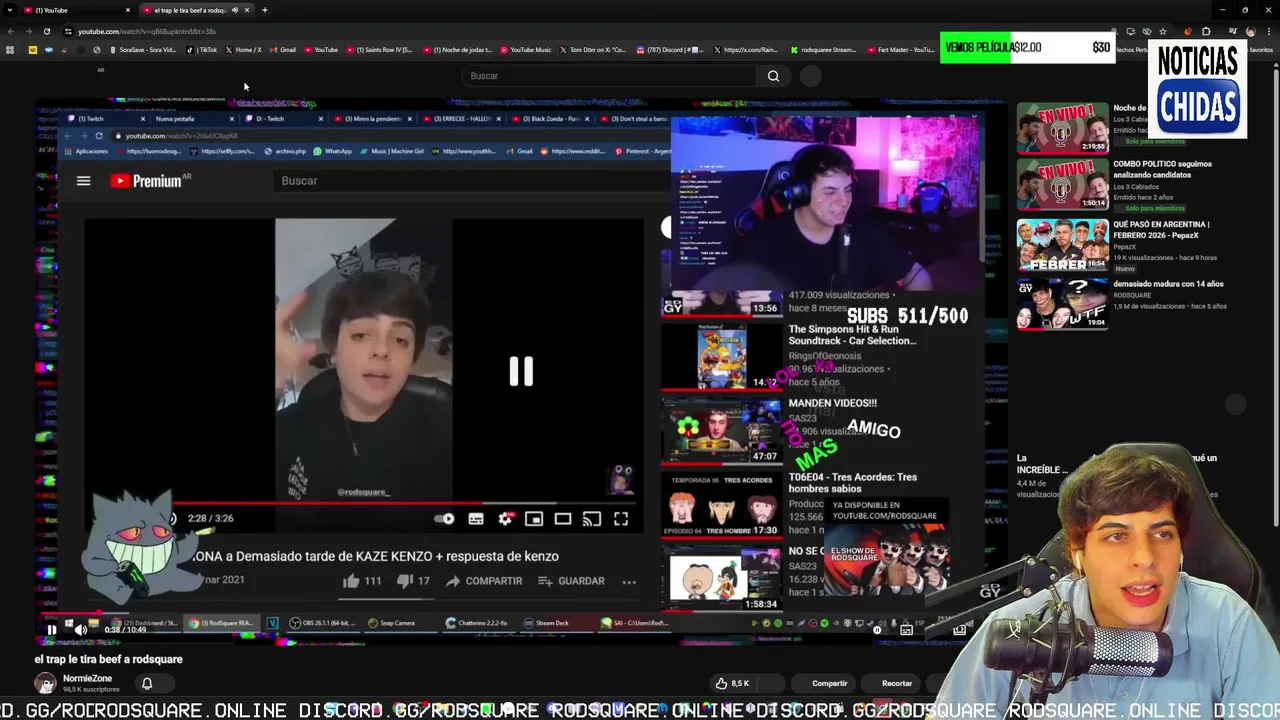Open the SoraSave bookmark
This screenshot has height=720, width=1280.
coord(143,49)
